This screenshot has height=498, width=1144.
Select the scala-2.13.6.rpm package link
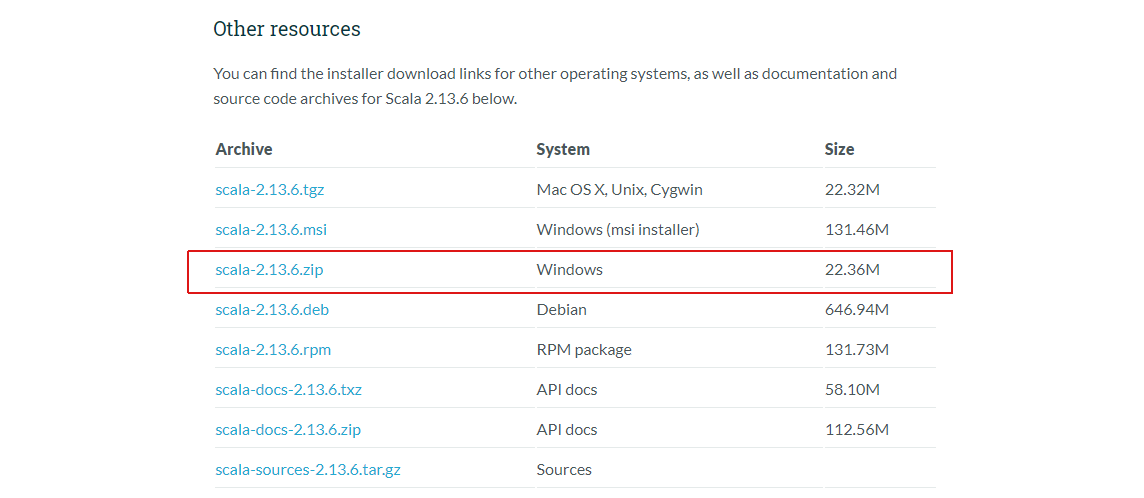273,349
